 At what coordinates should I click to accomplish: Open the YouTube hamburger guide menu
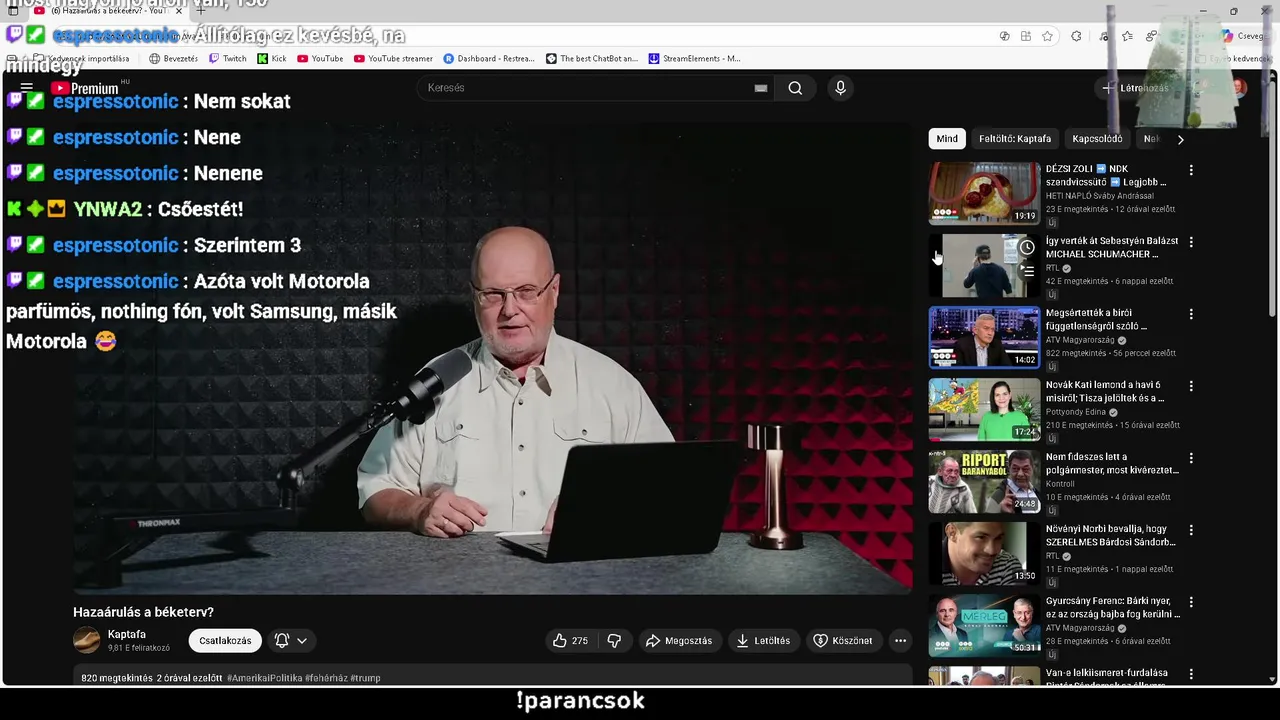(27, 88)
